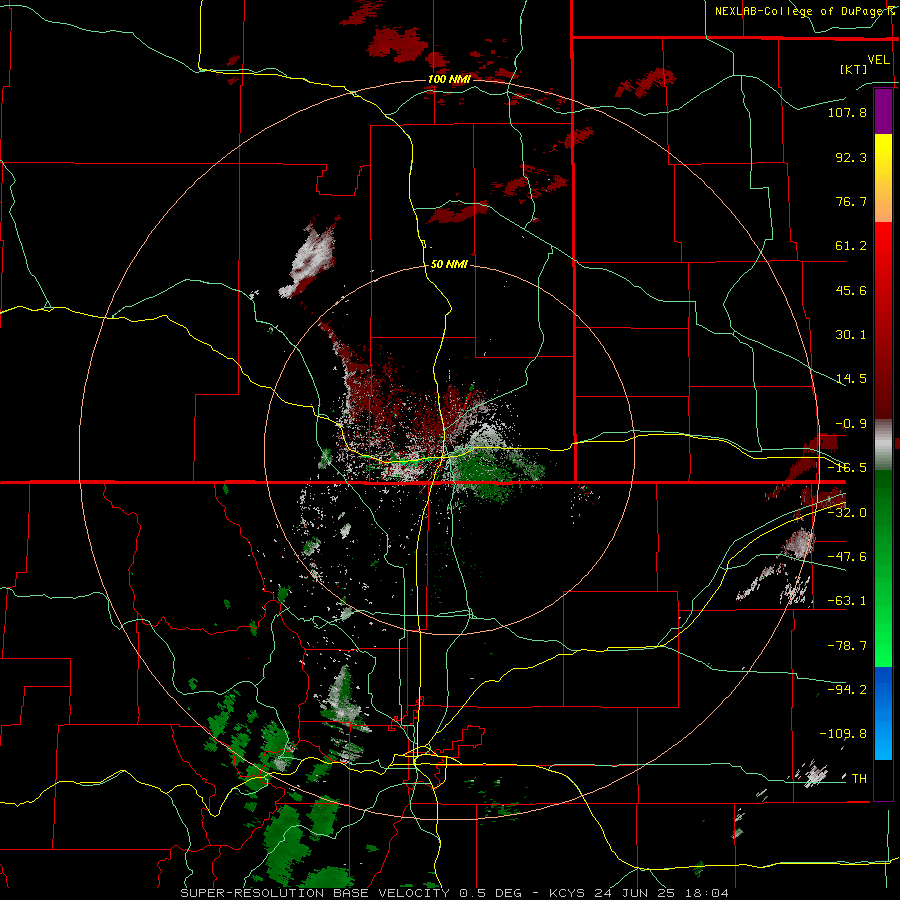Click the -16.5 velocity scale value
Viewport: 900px width, 900px height.
tap(847, 468)
